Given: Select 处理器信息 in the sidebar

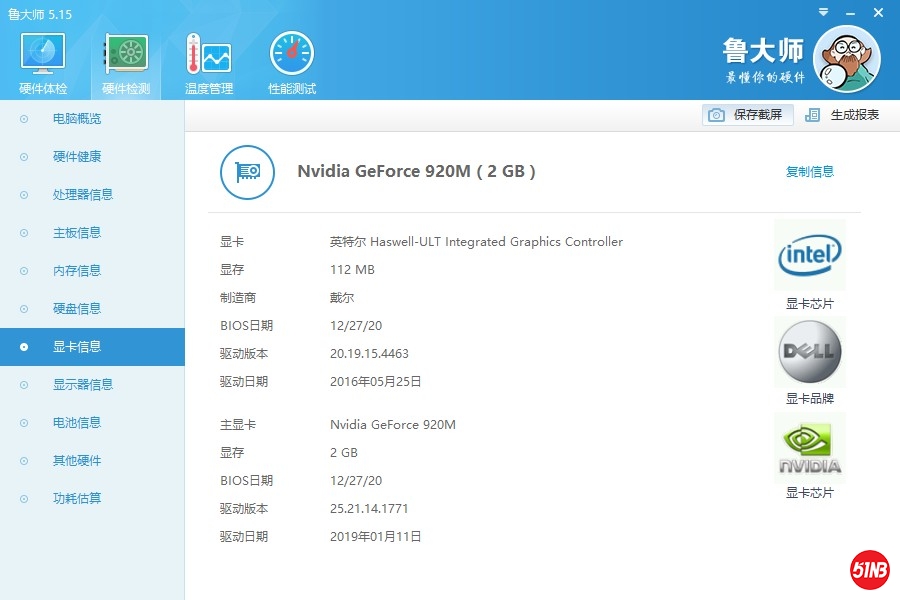Looking at the screenshot, I should (x=83, y=195).
